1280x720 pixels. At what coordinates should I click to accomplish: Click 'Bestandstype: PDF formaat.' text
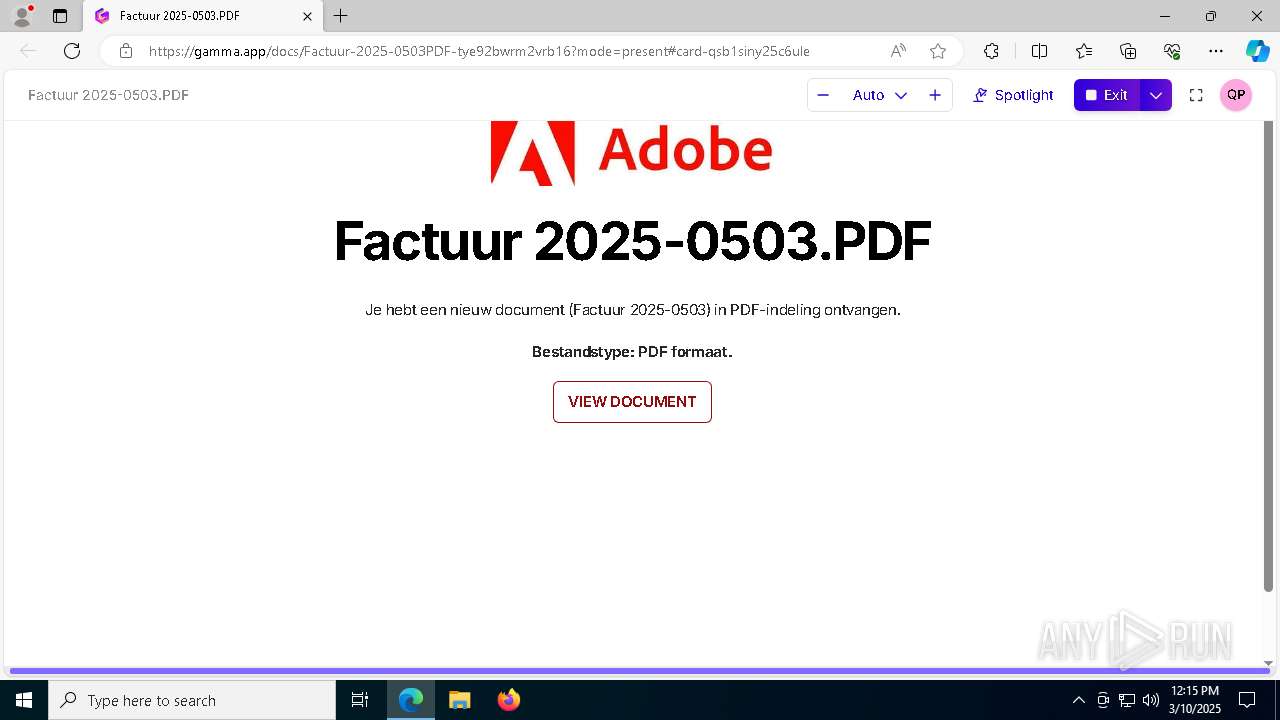click(632, 352)
